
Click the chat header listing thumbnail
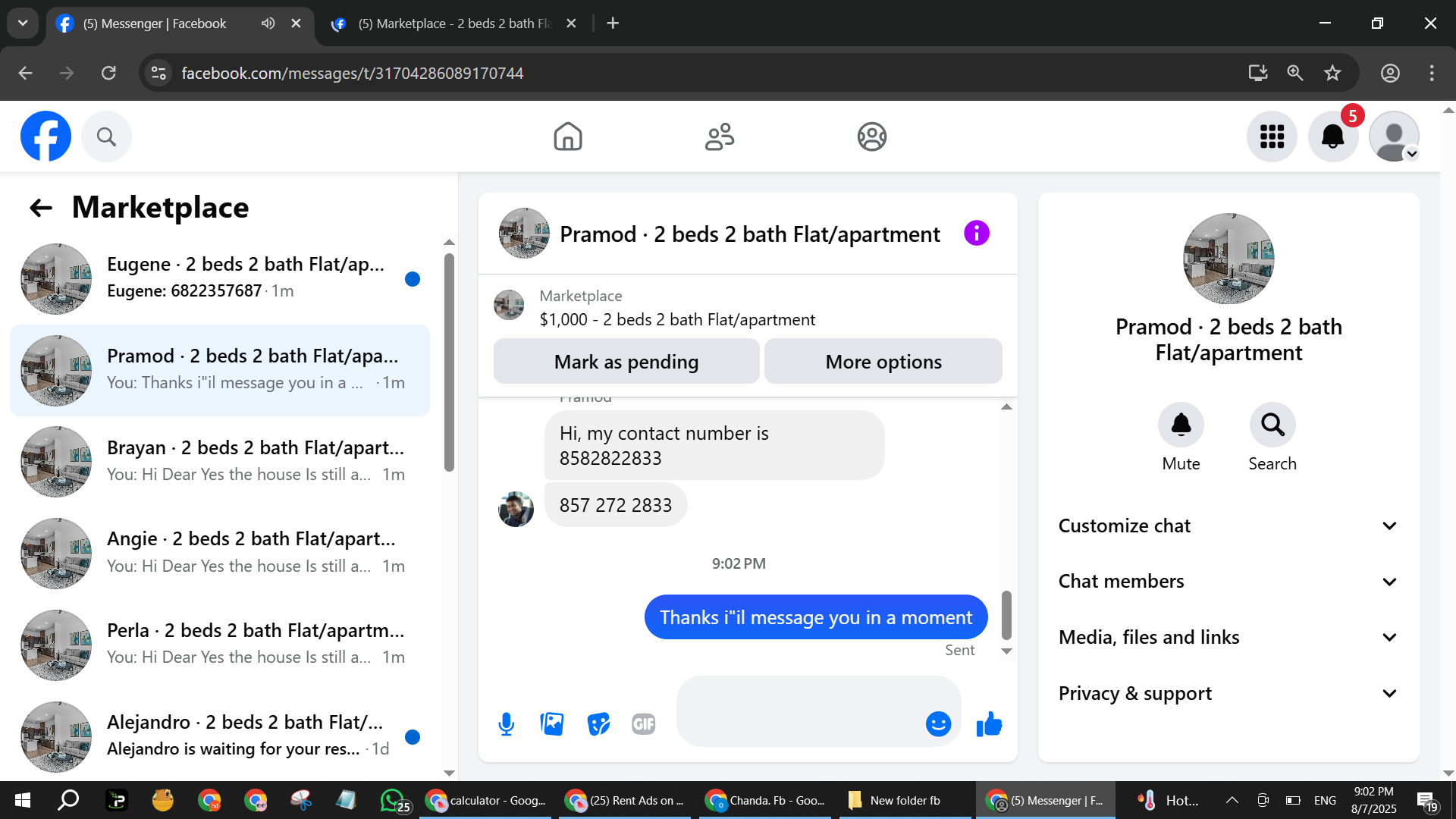pyautogui.click(x=524, y=233)
